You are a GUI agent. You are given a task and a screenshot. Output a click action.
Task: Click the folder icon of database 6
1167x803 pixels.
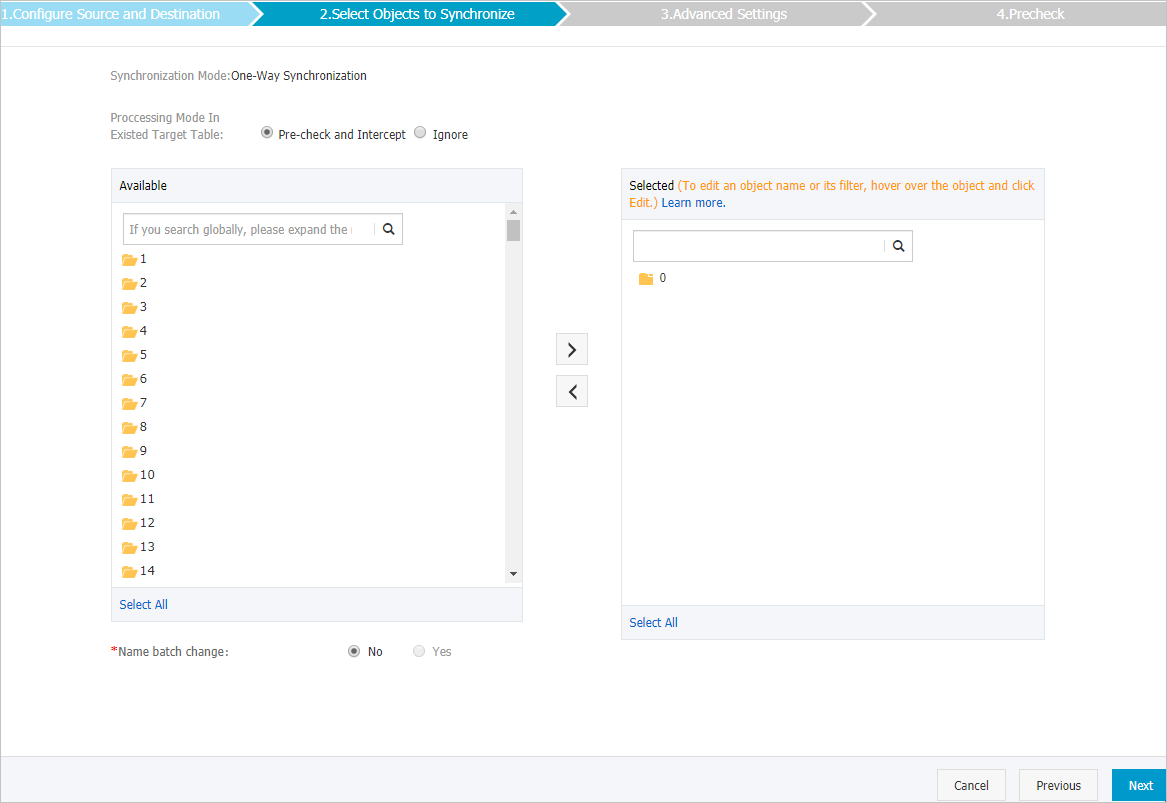point(130,380)
